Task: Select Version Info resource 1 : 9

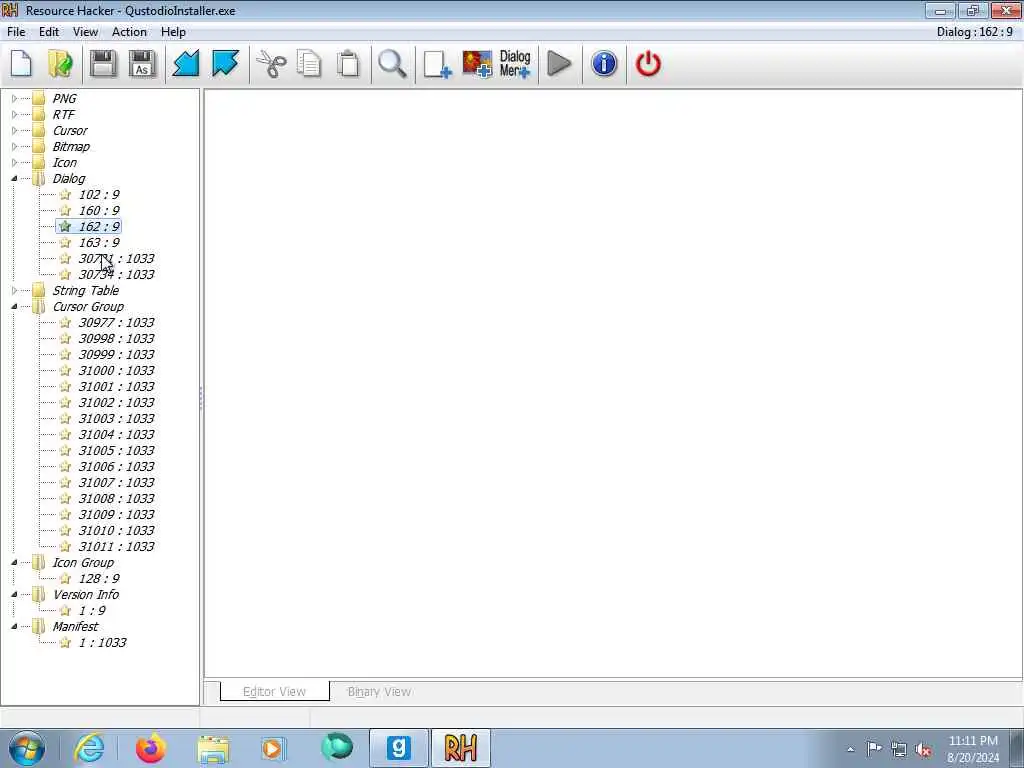Action: tap(91, 611)
